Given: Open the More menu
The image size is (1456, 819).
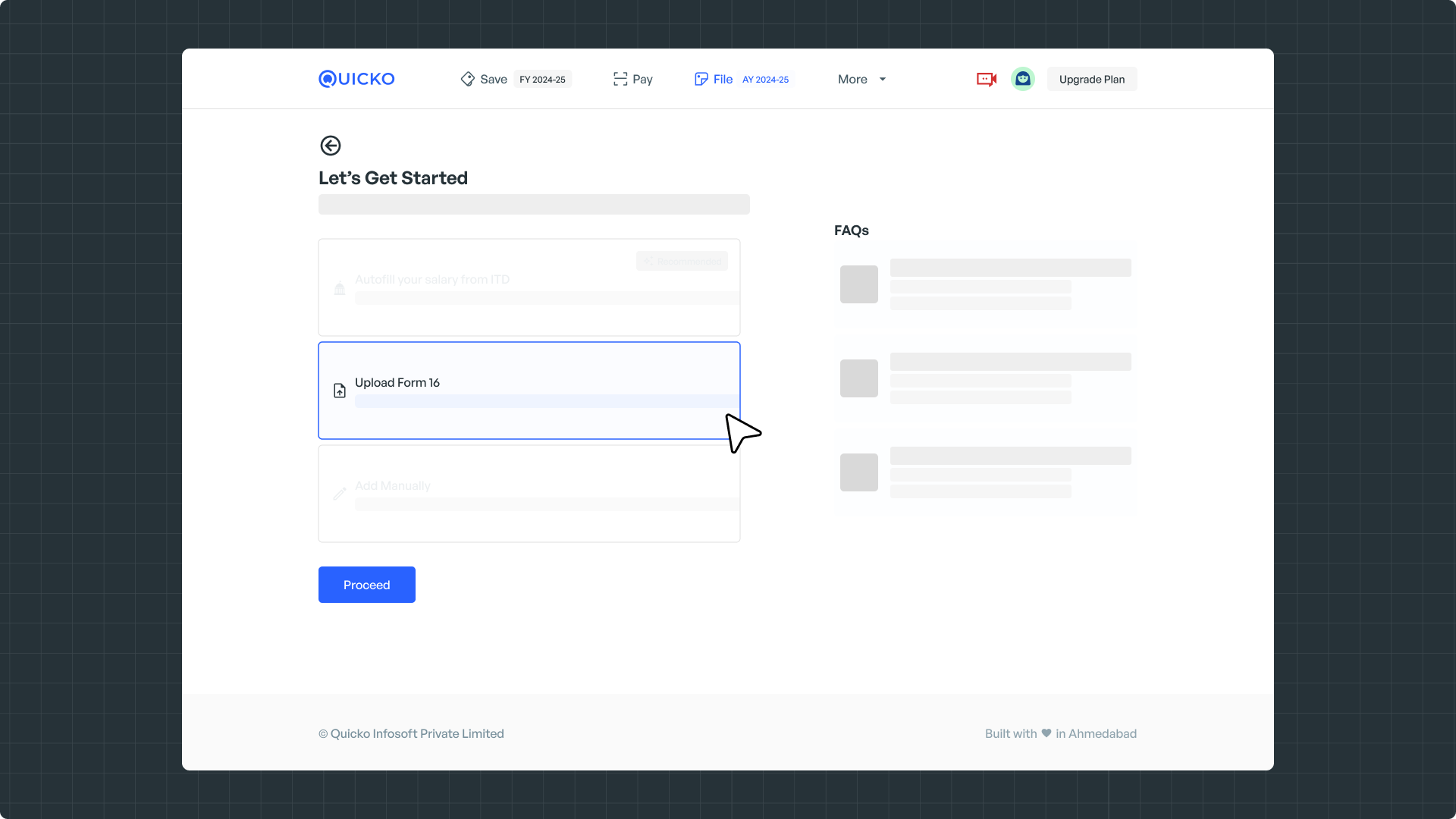Looking at the screenshot, I should (852, 80).
